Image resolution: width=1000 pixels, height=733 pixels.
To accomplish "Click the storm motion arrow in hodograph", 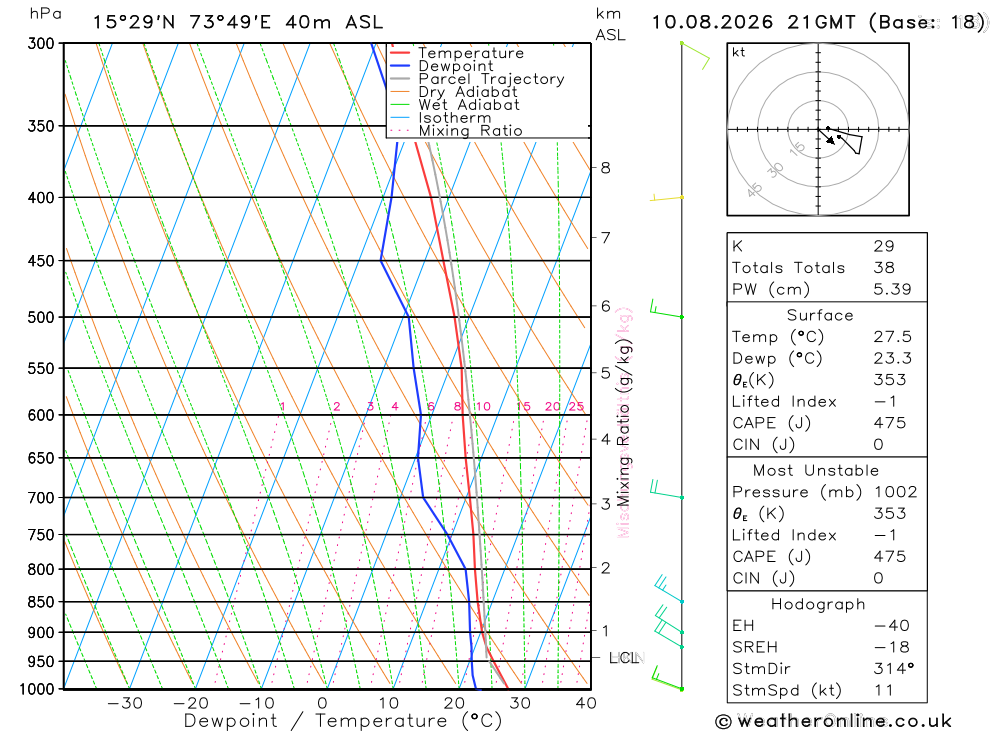I will (x=827, y=137).
